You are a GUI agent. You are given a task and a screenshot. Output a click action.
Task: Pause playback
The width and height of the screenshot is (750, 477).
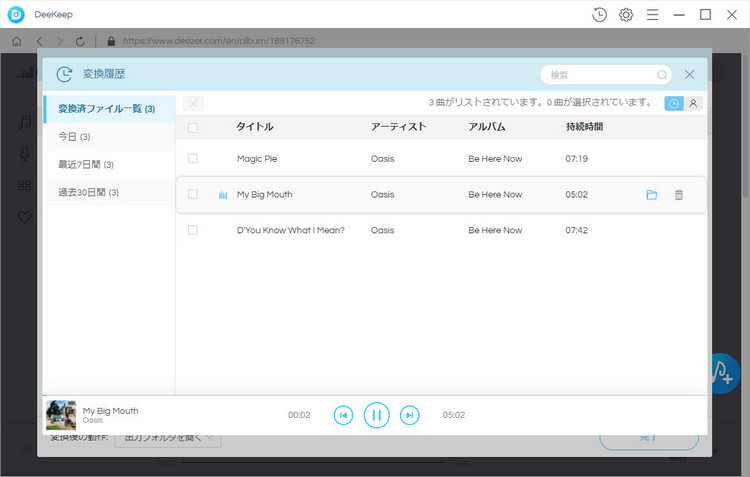[376, 415]
